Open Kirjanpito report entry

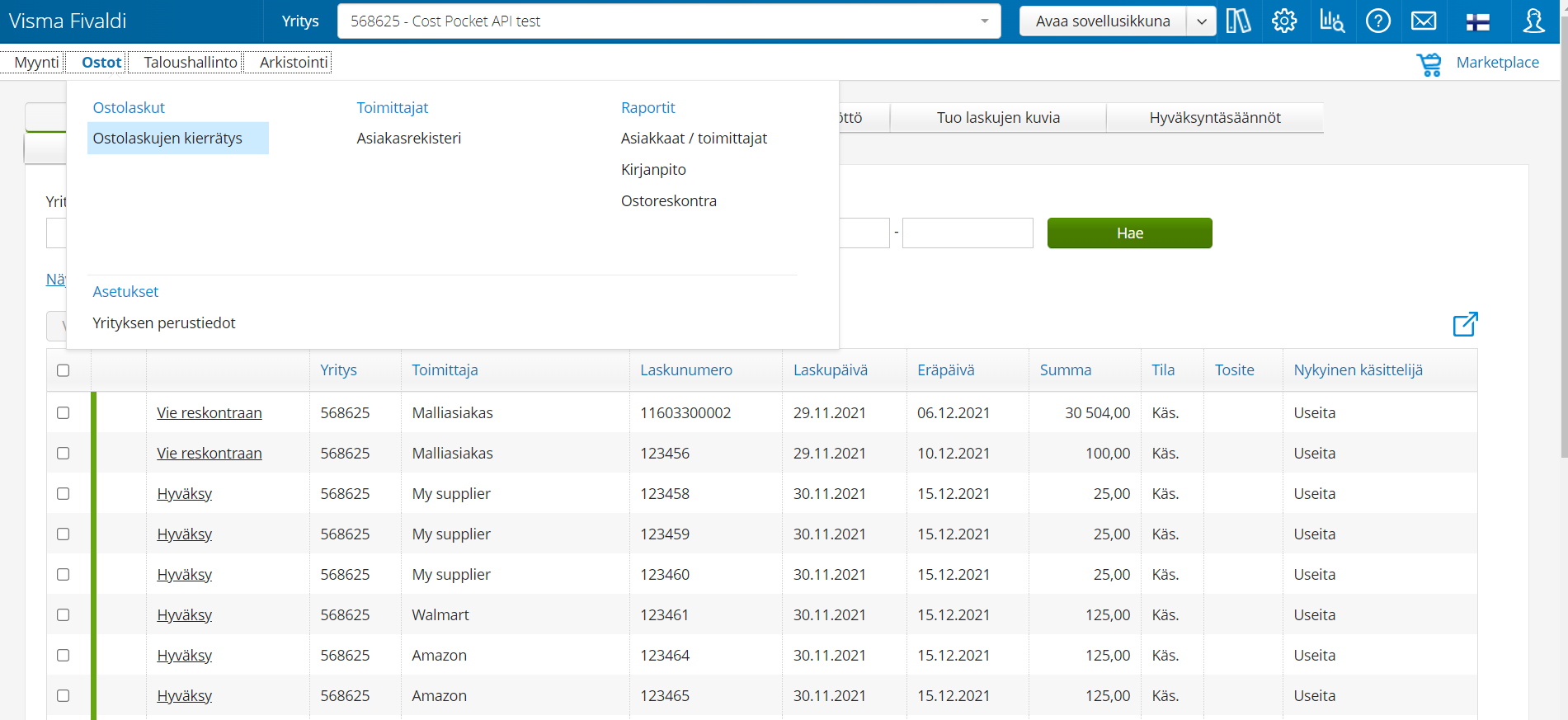click(654, 170)
